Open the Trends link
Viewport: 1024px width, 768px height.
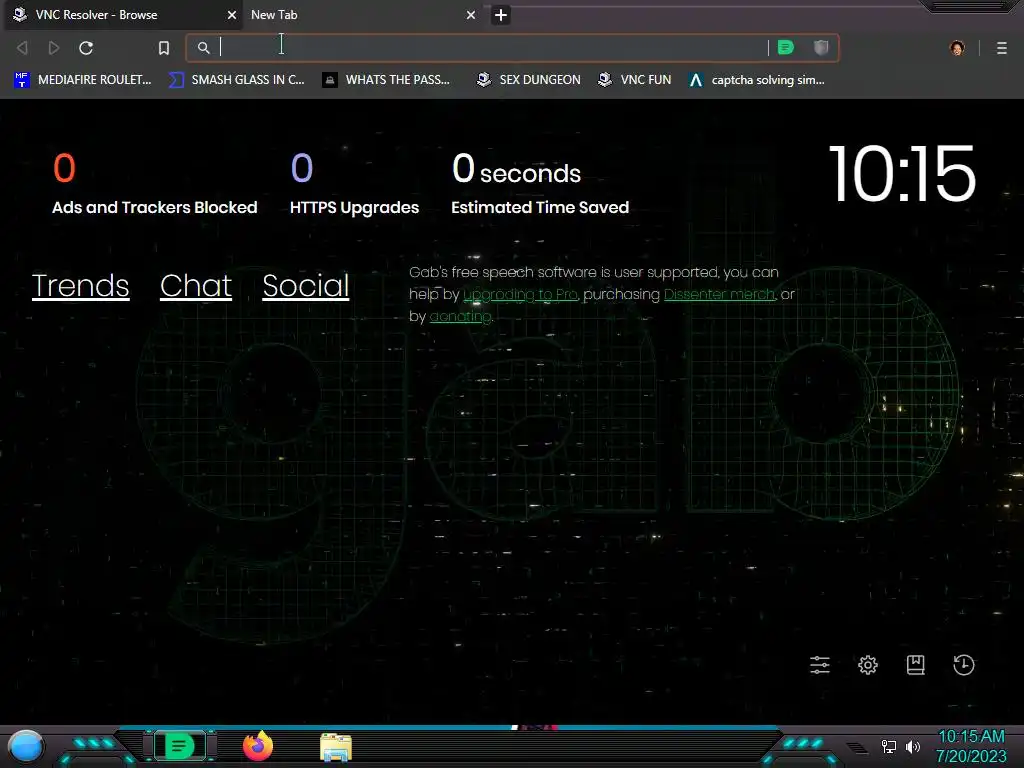pos(80,285)
